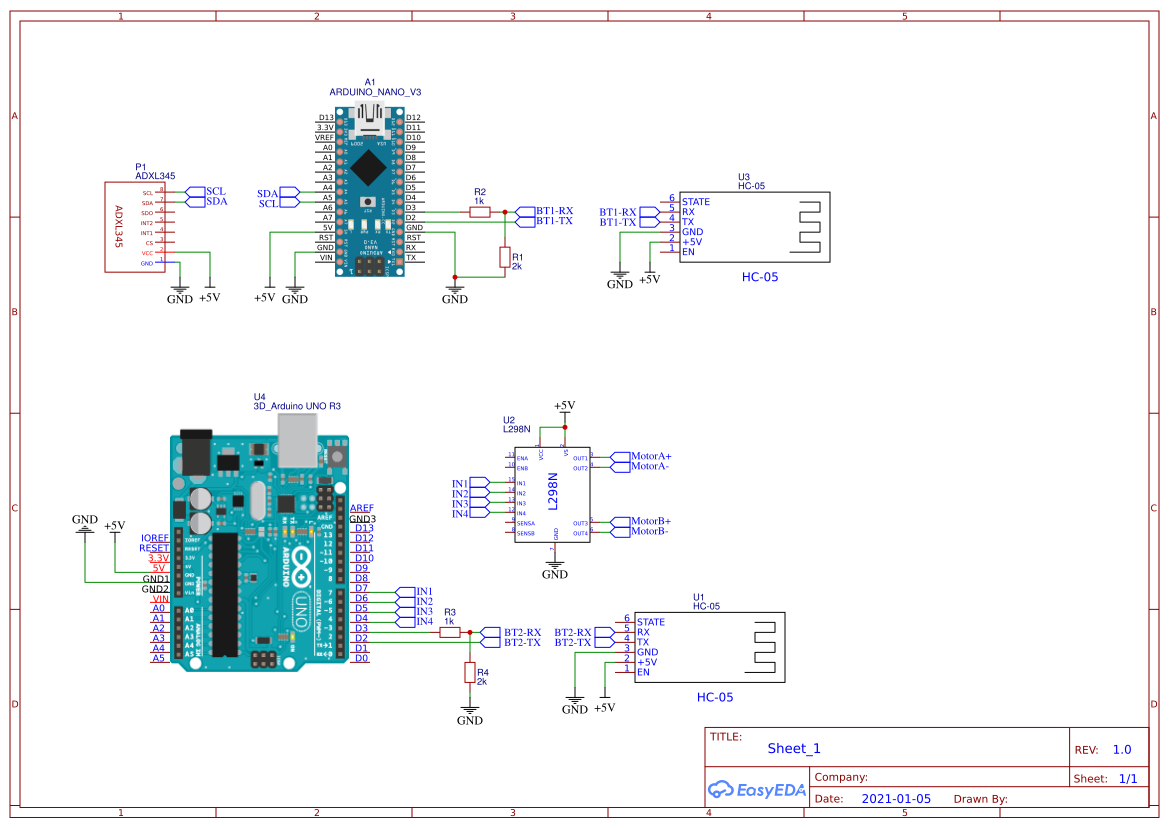Select BT2-RX net flag at U1 HC-05
The image size is (1169, 828).
tap(584, 633)
